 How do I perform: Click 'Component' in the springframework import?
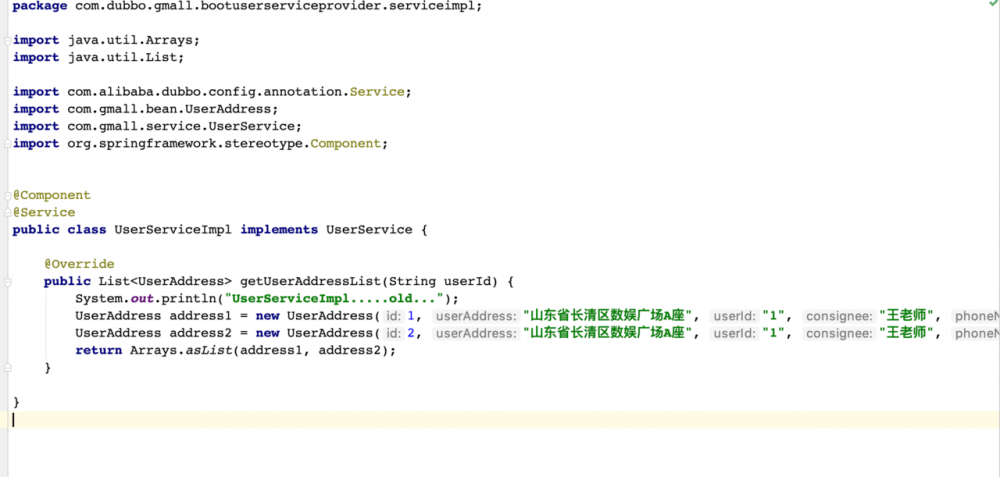tap(345, 143)
